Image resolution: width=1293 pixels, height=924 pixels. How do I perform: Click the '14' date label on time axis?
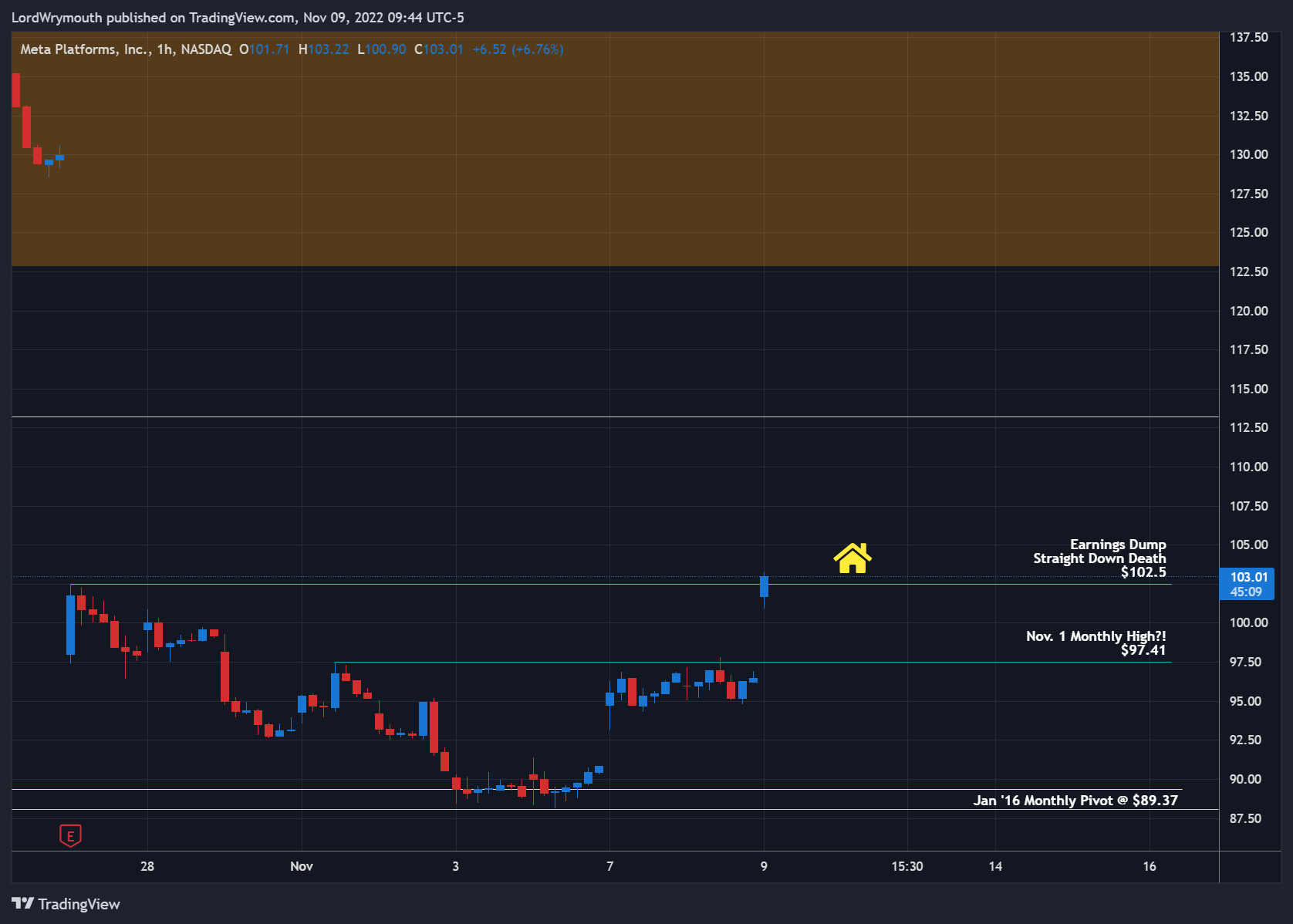995,866
